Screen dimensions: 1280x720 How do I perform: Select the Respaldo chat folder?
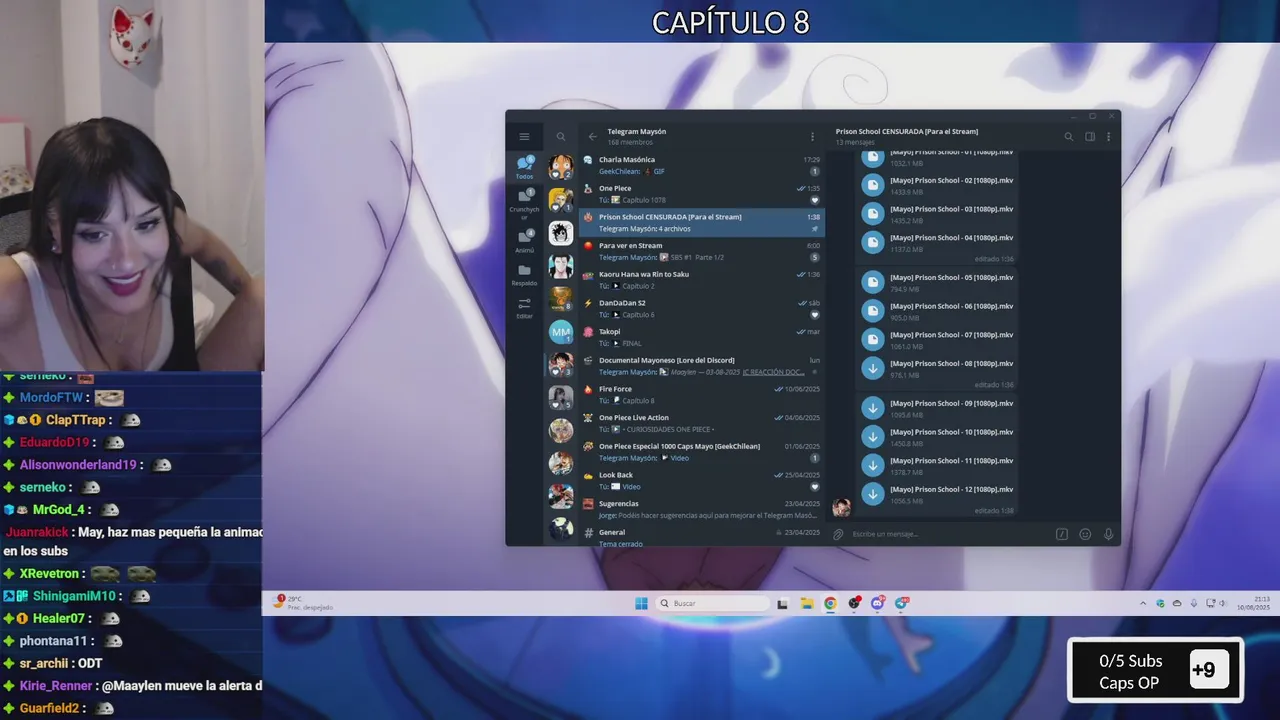[x=524, y=275]
